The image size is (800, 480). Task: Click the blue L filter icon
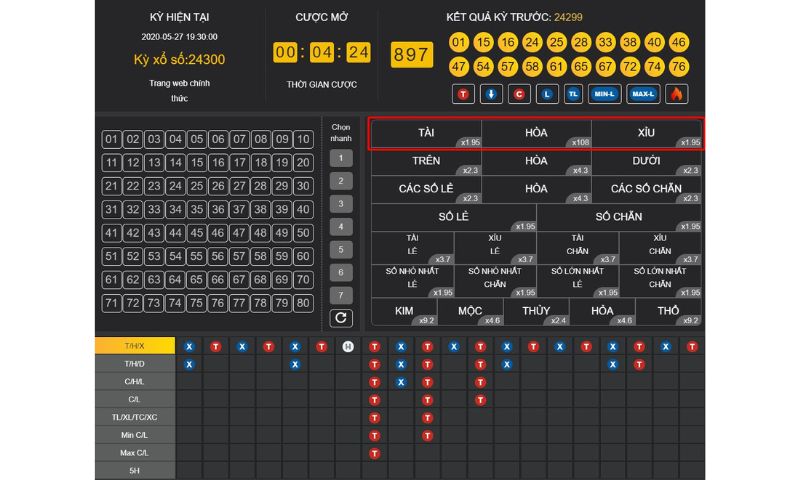tap(547, 94)
